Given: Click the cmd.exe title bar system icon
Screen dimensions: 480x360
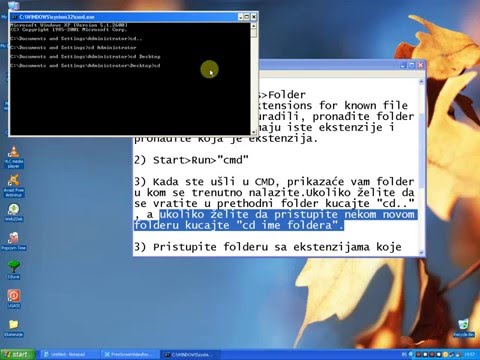Looking at the screenshot, I should coord(14,17).
